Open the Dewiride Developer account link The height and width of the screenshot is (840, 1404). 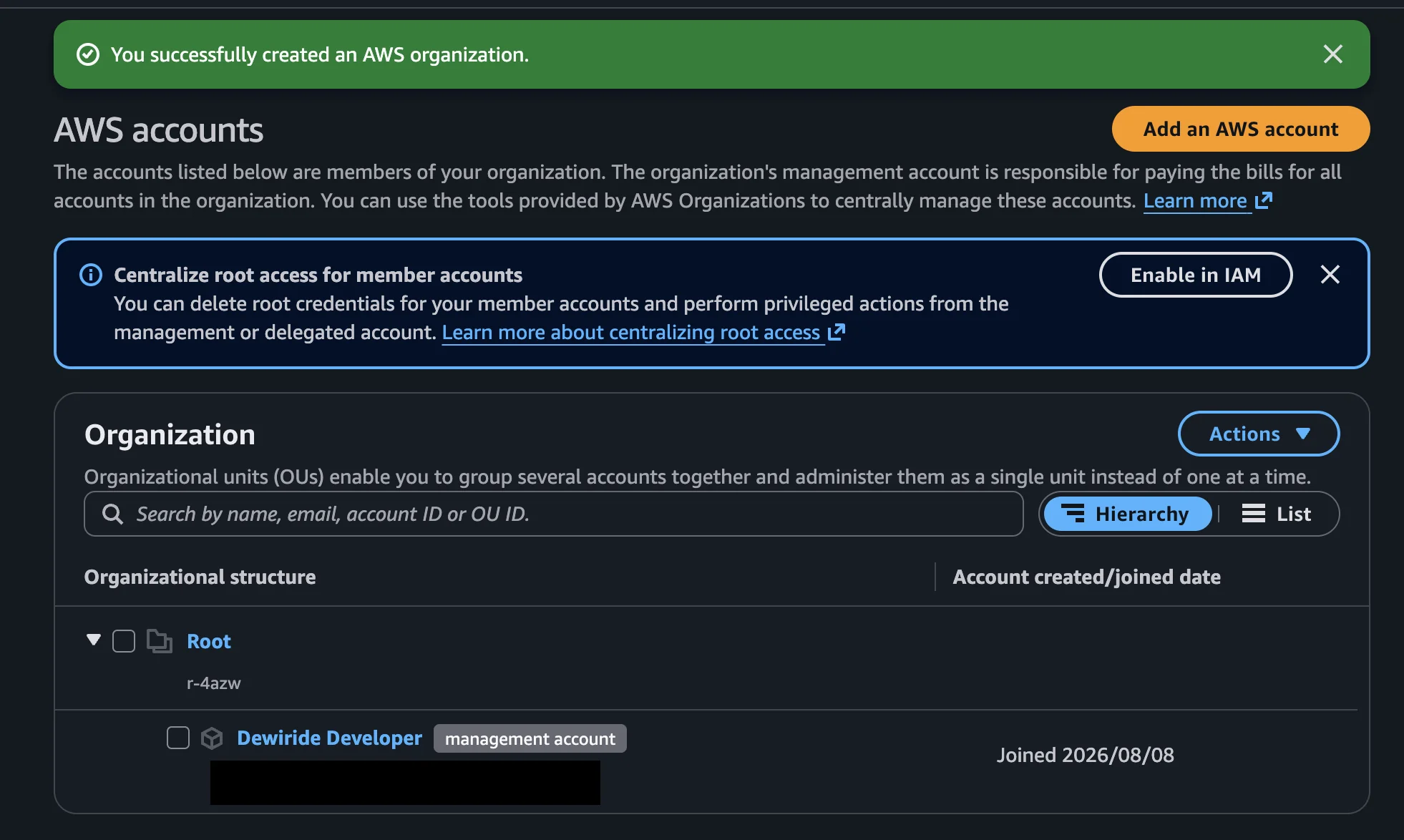pos(329,738)
